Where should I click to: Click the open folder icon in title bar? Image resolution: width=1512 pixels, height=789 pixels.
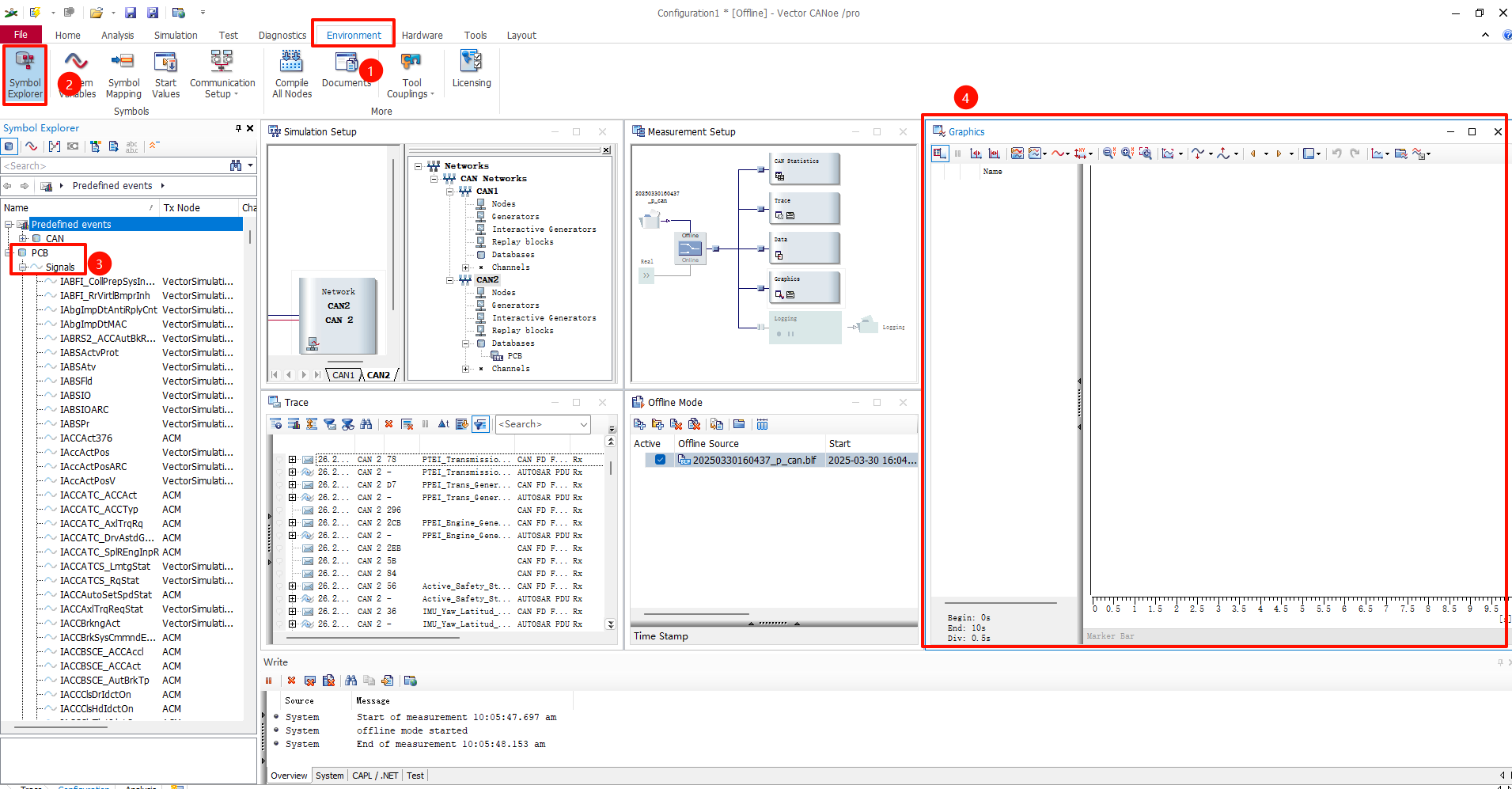pos(97,13)
